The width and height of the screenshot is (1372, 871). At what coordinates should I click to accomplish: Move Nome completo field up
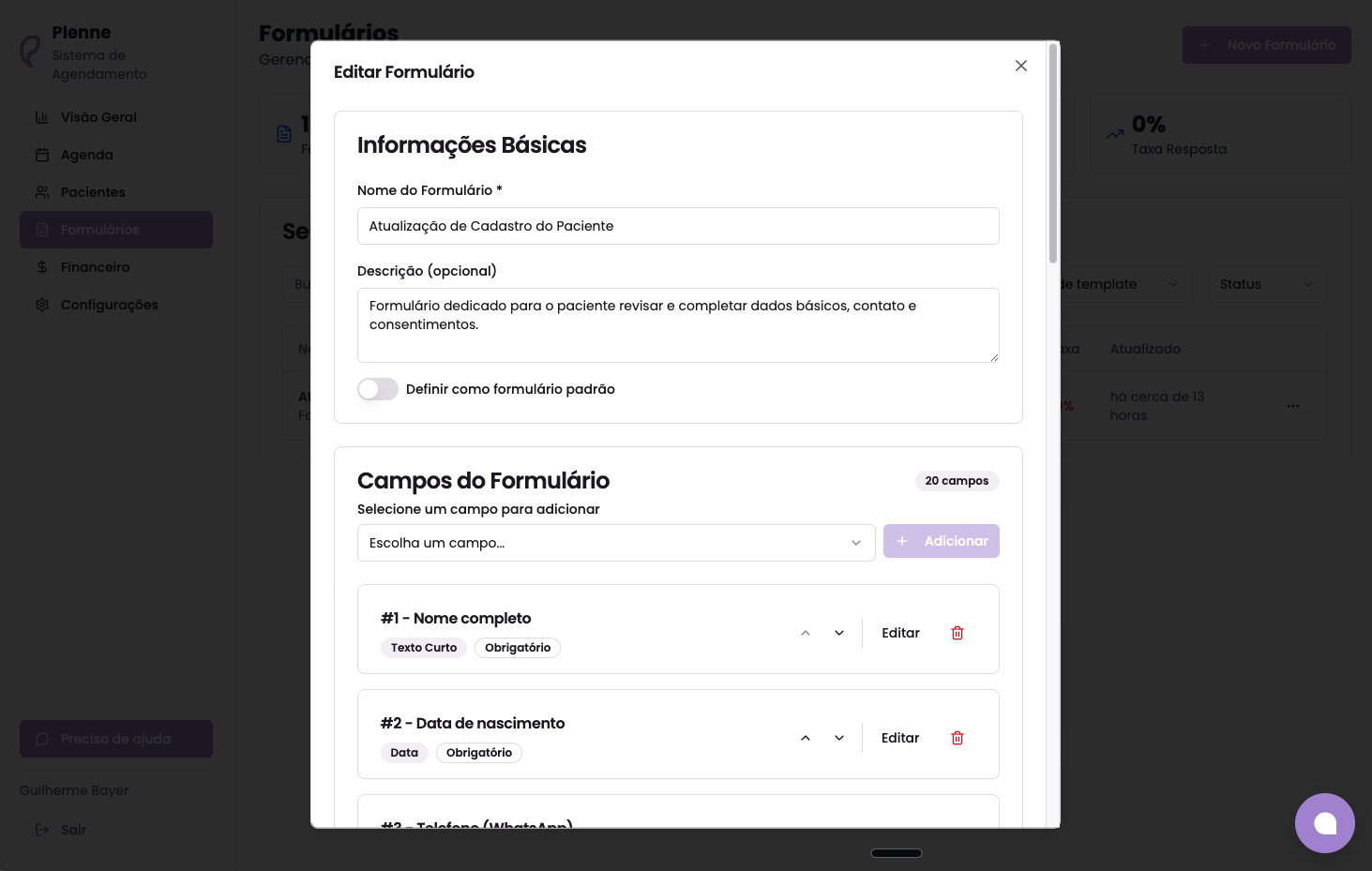coord(806,633)
